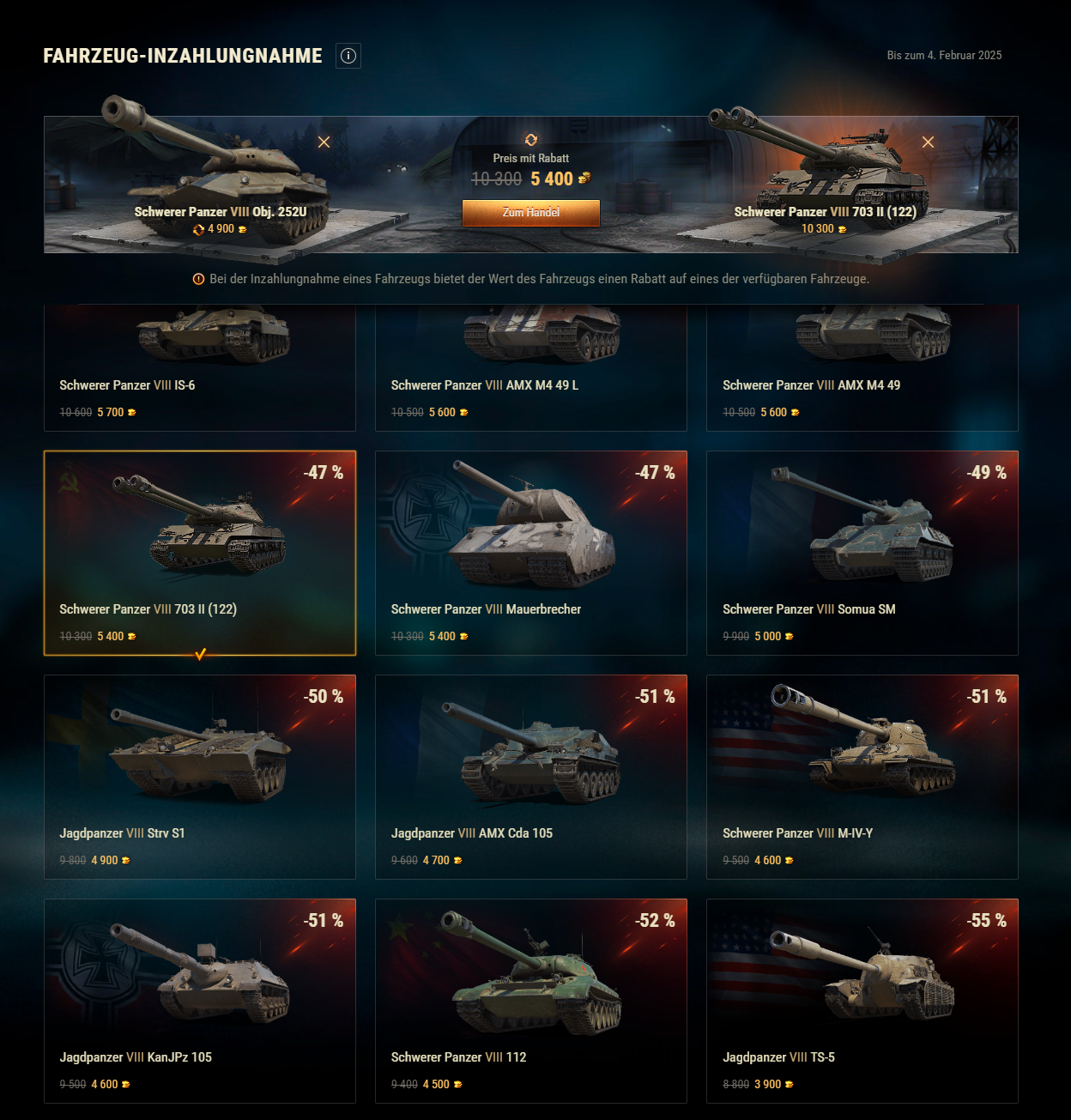Choose the Strv S1 Jagdpanzer card
The image size is (1071, 1120).
click(x=200, y=777)
